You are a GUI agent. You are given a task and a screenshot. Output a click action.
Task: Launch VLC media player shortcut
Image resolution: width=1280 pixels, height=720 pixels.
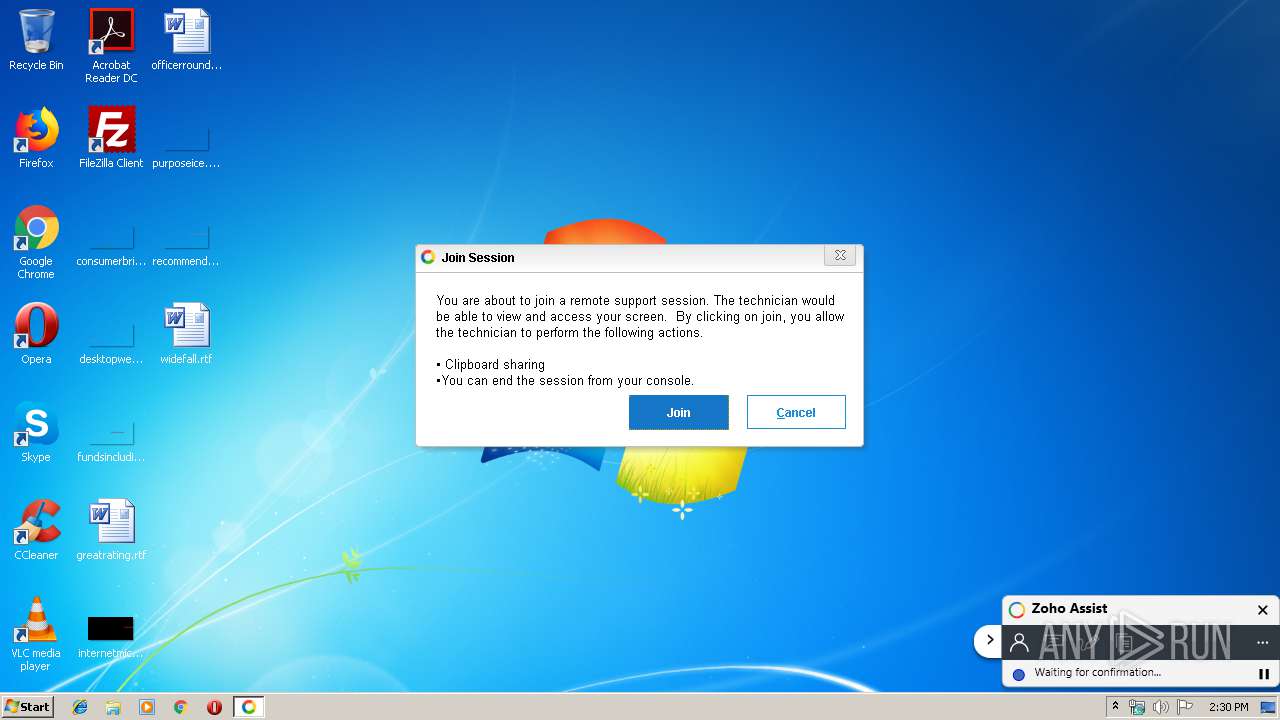click(x=36, y=634)
